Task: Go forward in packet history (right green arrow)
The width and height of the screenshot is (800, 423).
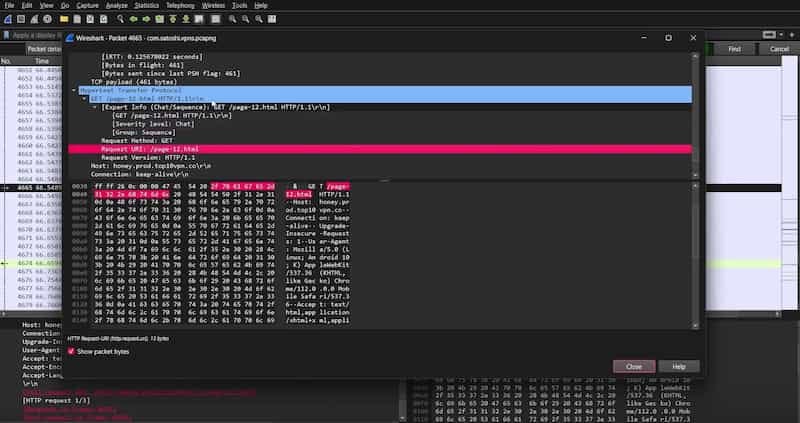Action: tap(146, 19)
